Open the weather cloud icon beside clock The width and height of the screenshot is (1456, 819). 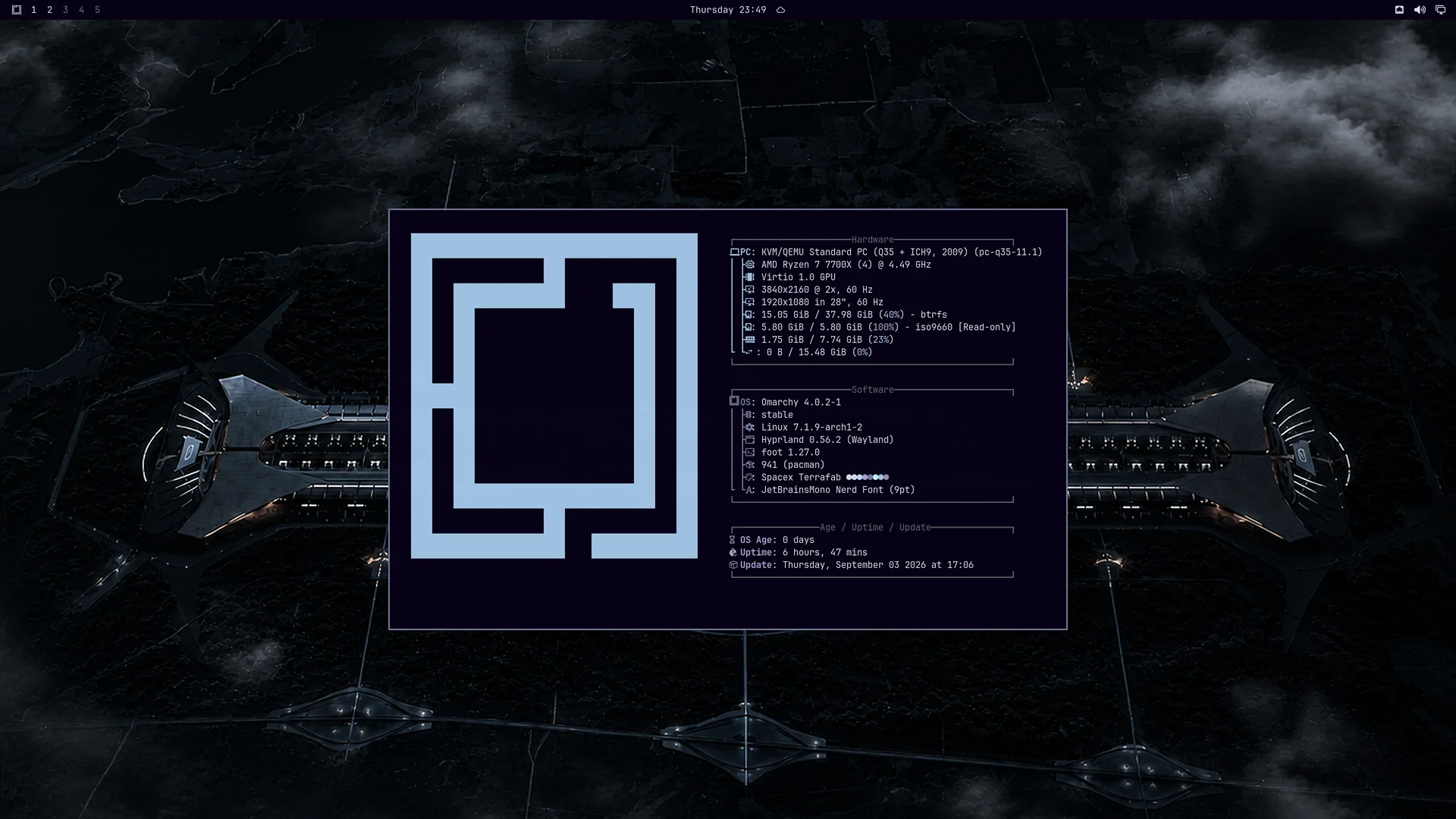click(x=780, y=10)
